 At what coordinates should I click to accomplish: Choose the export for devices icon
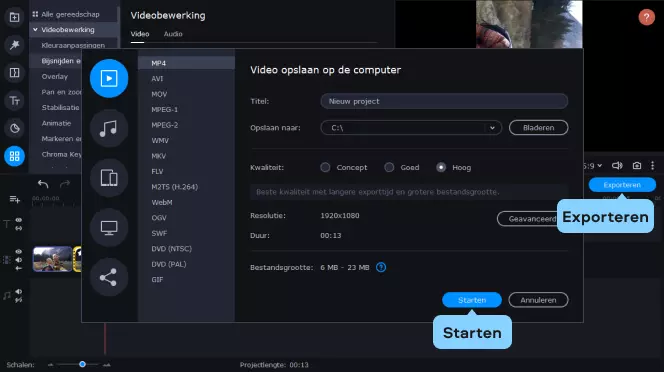click(x=109, y=178)
